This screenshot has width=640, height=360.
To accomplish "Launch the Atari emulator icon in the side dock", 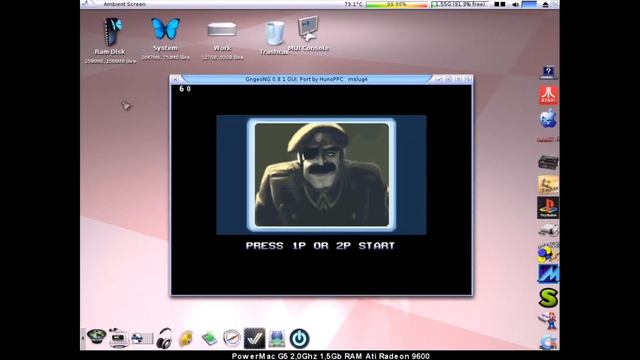I will pyautogui.click(x=549, y=95).
